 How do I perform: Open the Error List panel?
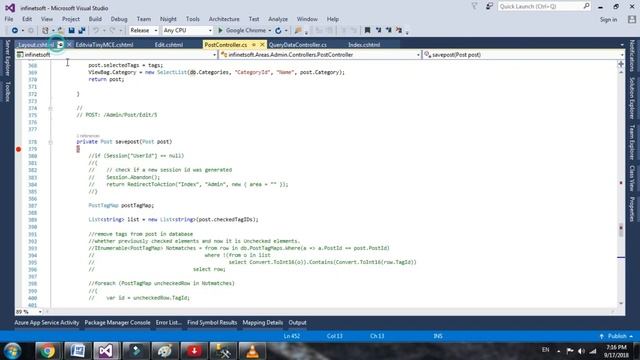(x=169, y=322)
